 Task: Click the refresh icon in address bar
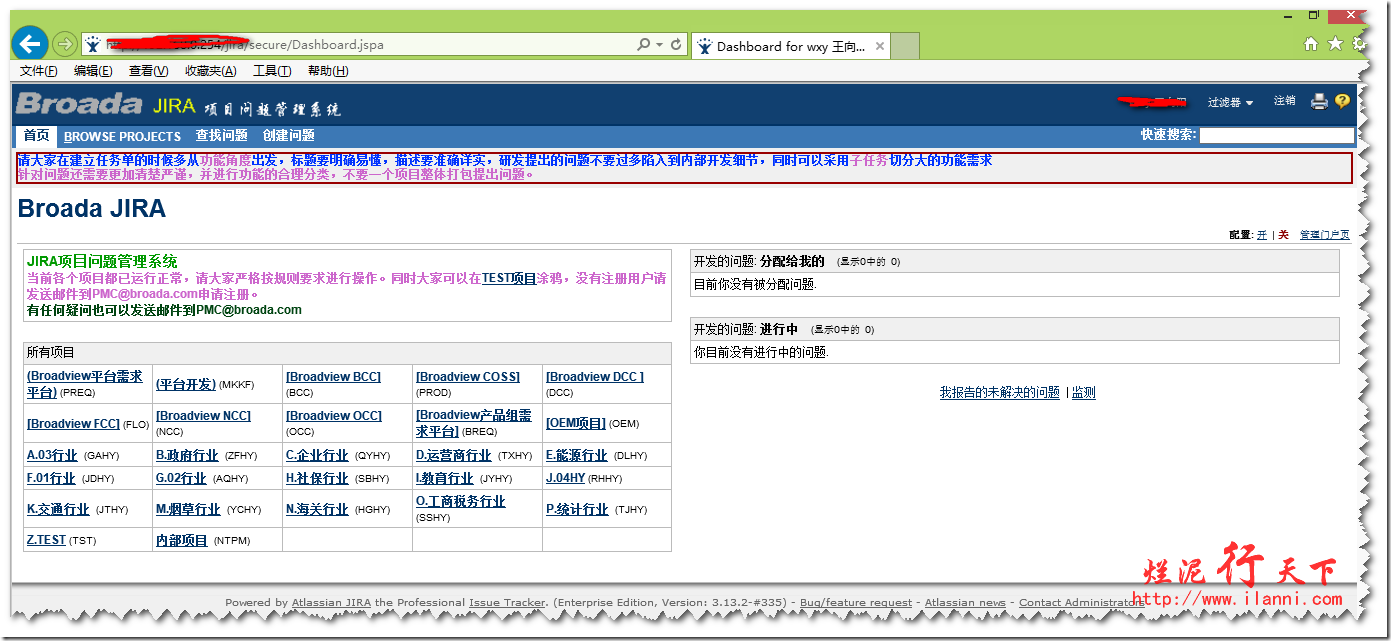tap(676, 45)
